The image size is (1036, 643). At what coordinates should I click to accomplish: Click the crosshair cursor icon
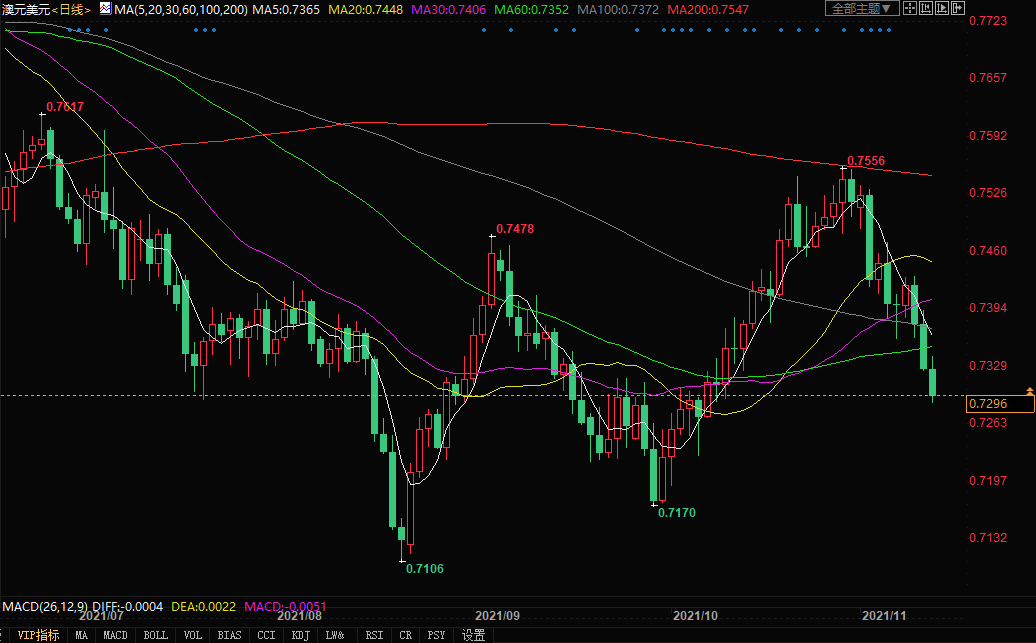[910, 8]
